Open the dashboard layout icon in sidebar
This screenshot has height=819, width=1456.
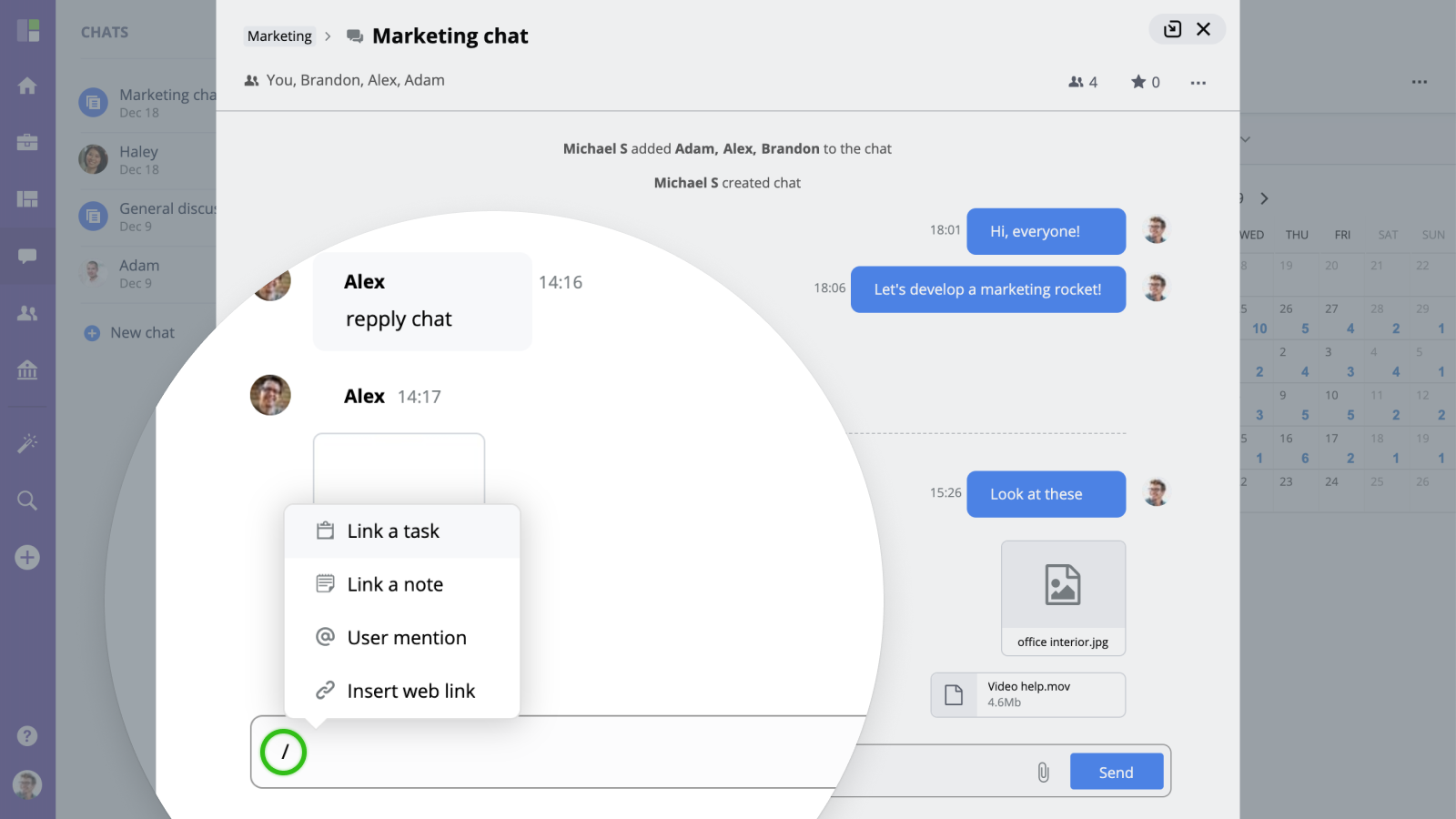[27, 199]
